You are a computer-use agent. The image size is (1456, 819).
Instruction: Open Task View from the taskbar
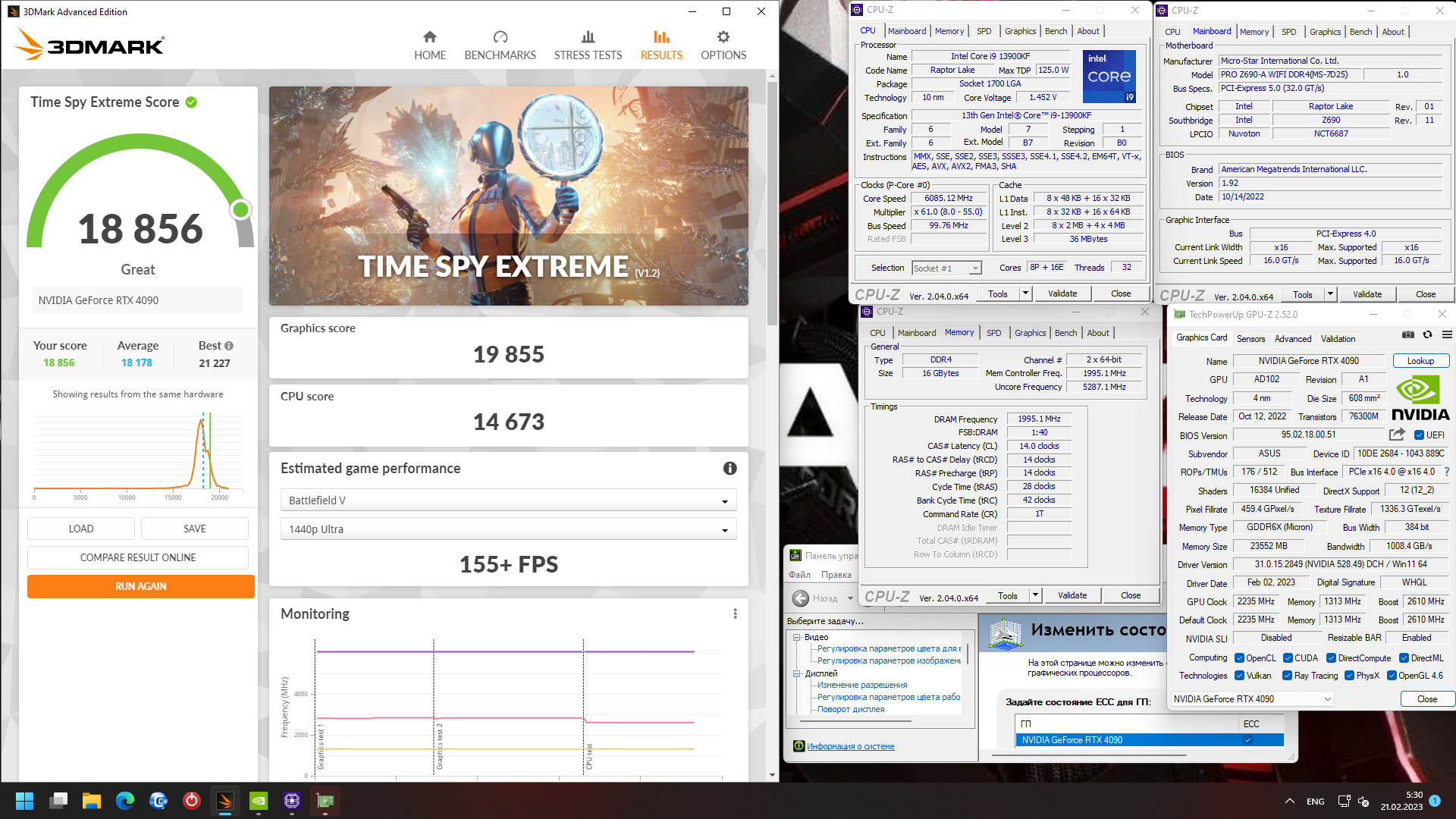tap(58, 801)
